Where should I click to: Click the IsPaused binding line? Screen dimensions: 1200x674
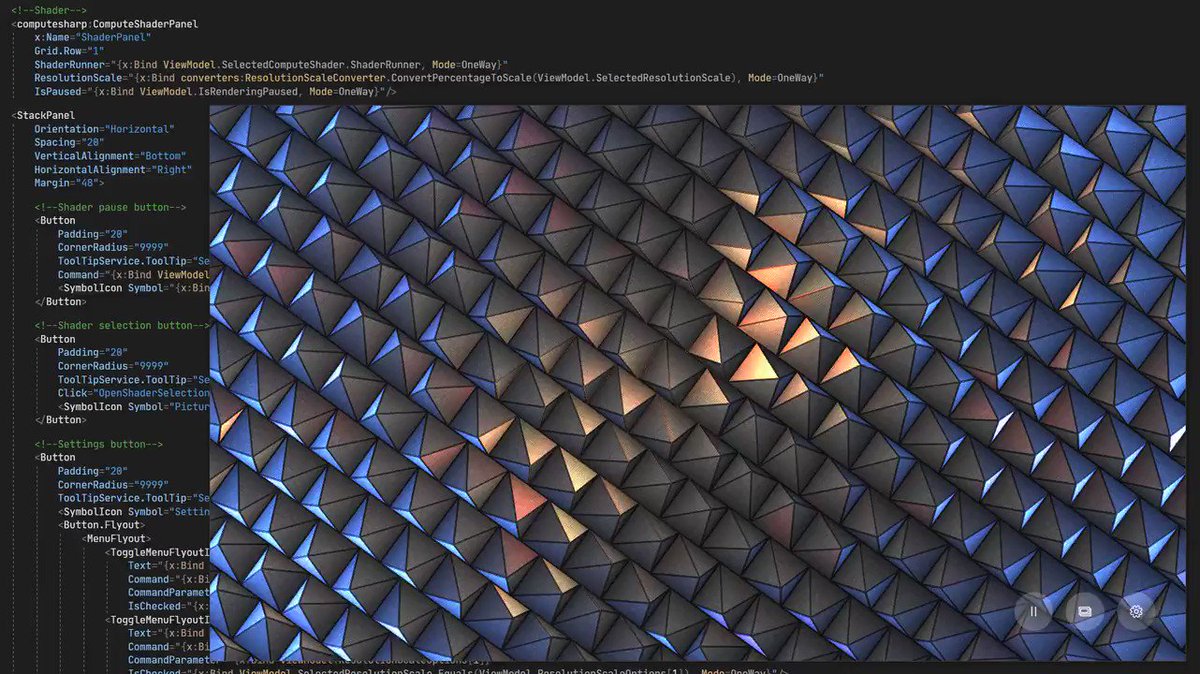215,91
